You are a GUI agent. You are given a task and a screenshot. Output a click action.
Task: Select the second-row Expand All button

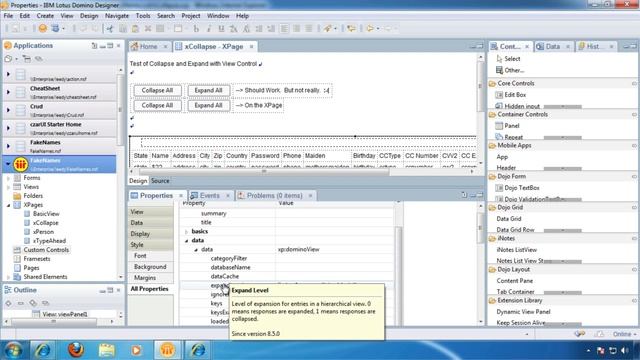pyautogui.click(x=208, y=105)
